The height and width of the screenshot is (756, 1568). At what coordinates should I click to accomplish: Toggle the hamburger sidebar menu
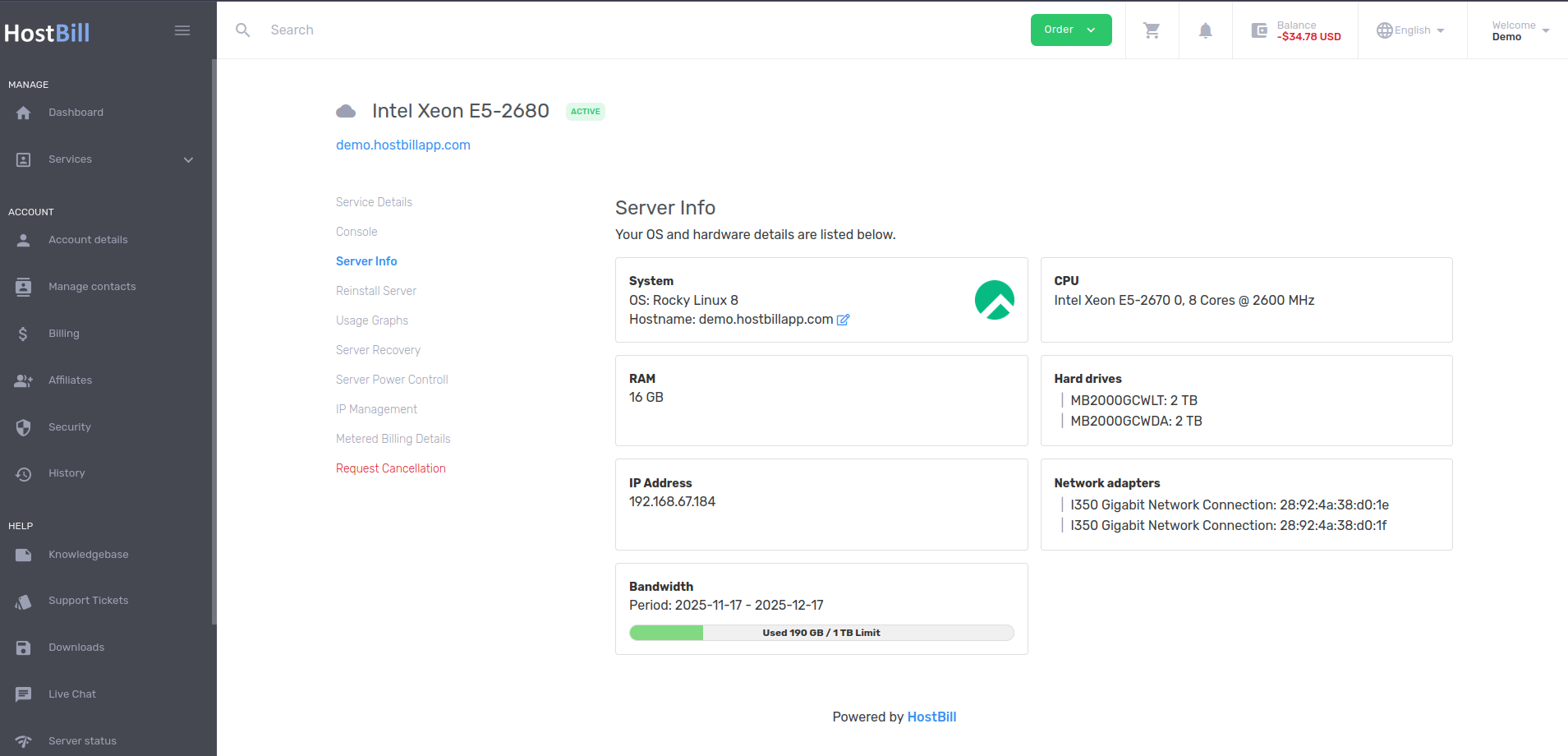click(182, 30)
